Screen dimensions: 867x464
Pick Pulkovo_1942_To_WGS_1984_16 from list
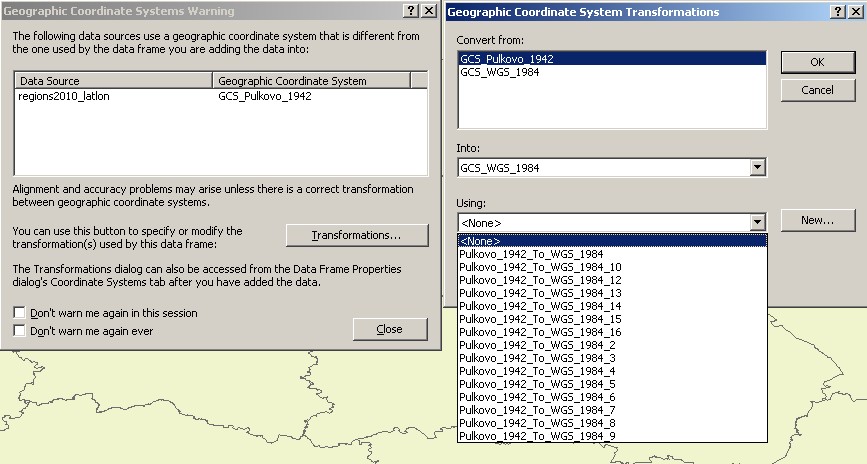pyautogui.click(x=612, y=332)
